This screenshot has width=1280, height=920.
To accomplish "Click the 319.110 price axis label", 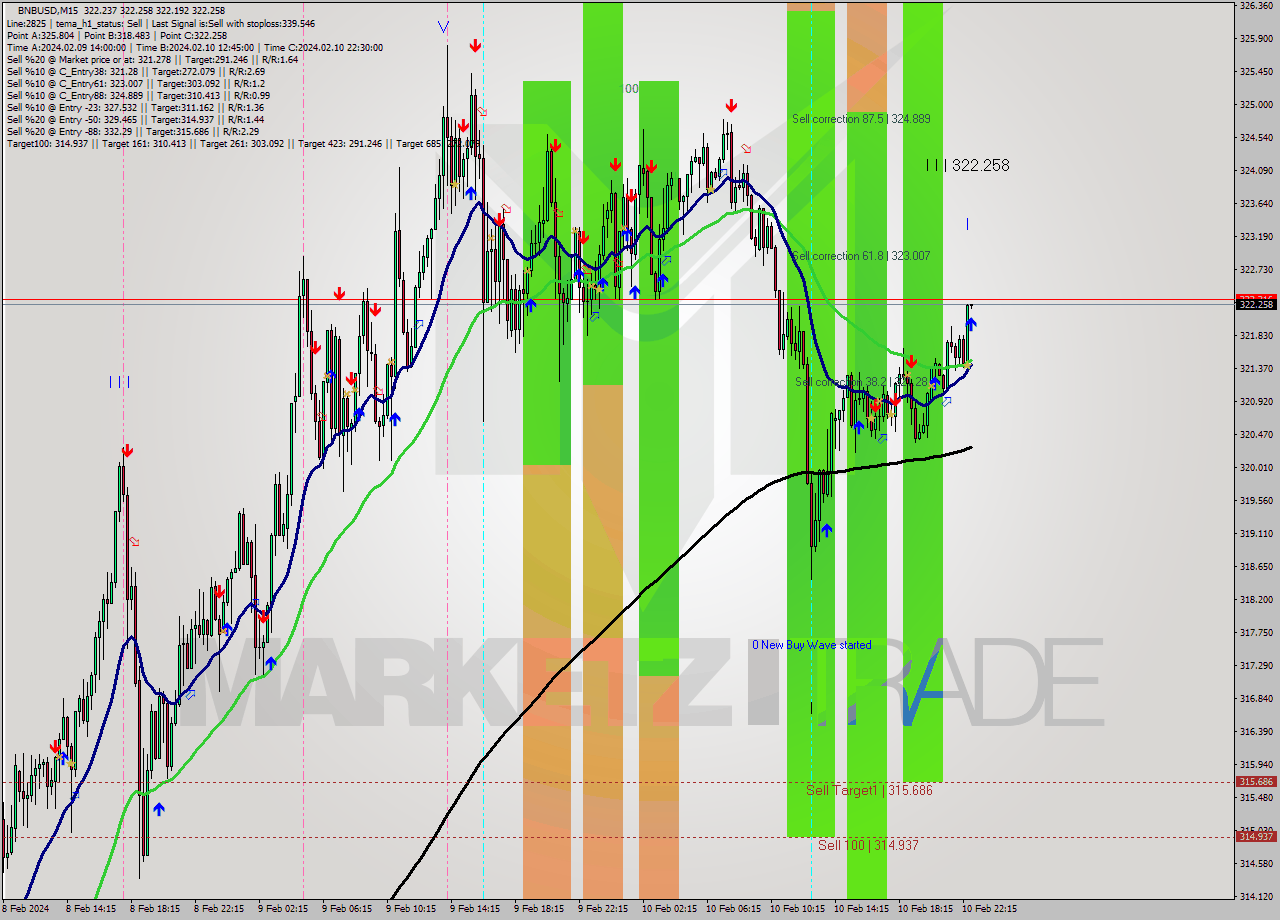I will pos(1256,533).
